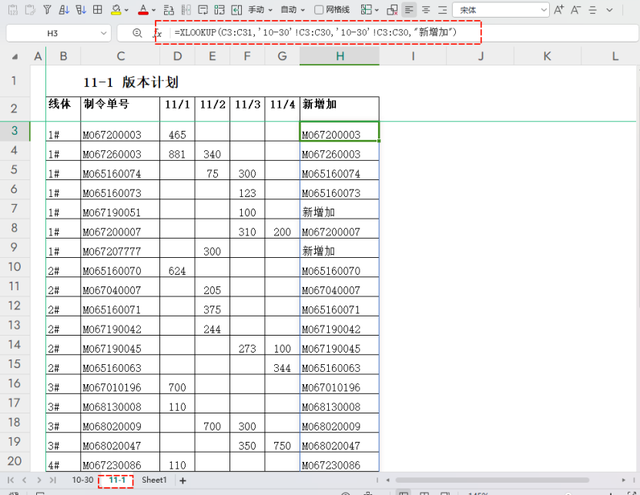Screen dimensions: 640x495
Task: Go to next sheet navigation arrow
Action: point(39,480)
